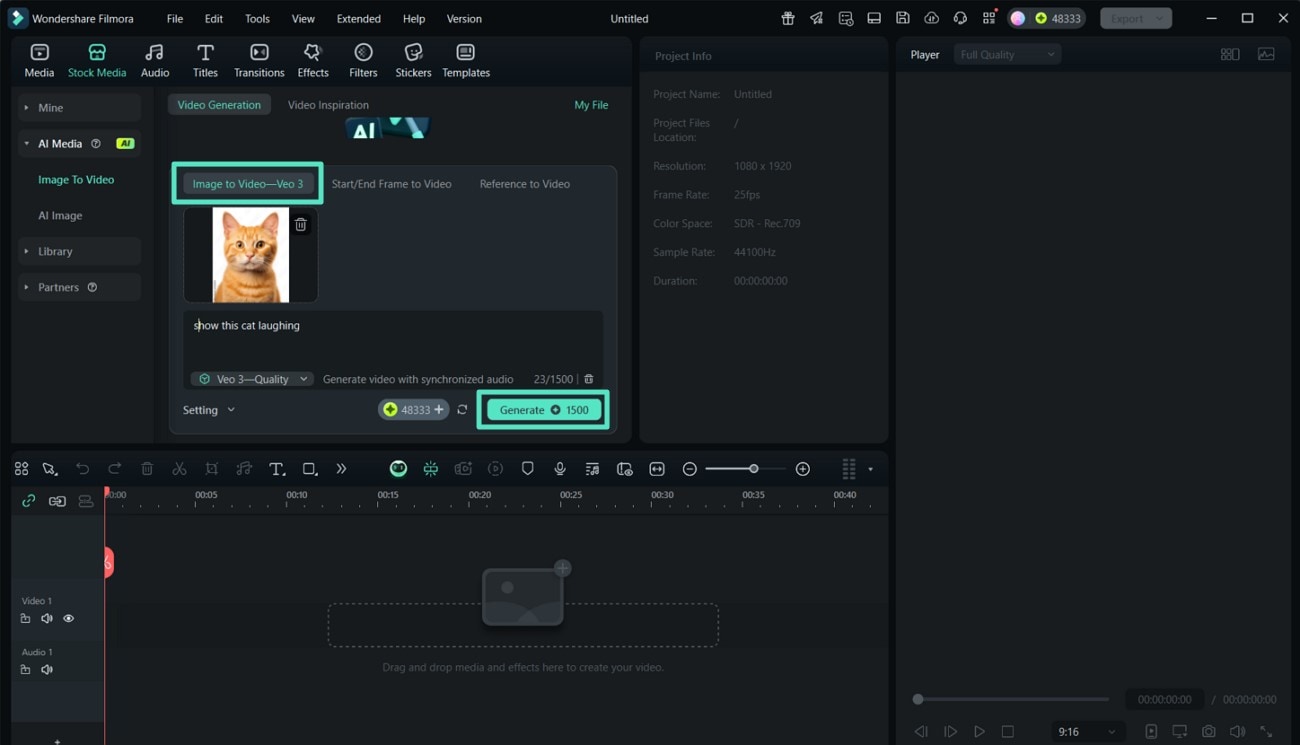
Task: Click the record voiceover microphone icon
Action: pyautogui.click(x=560, y=469)
